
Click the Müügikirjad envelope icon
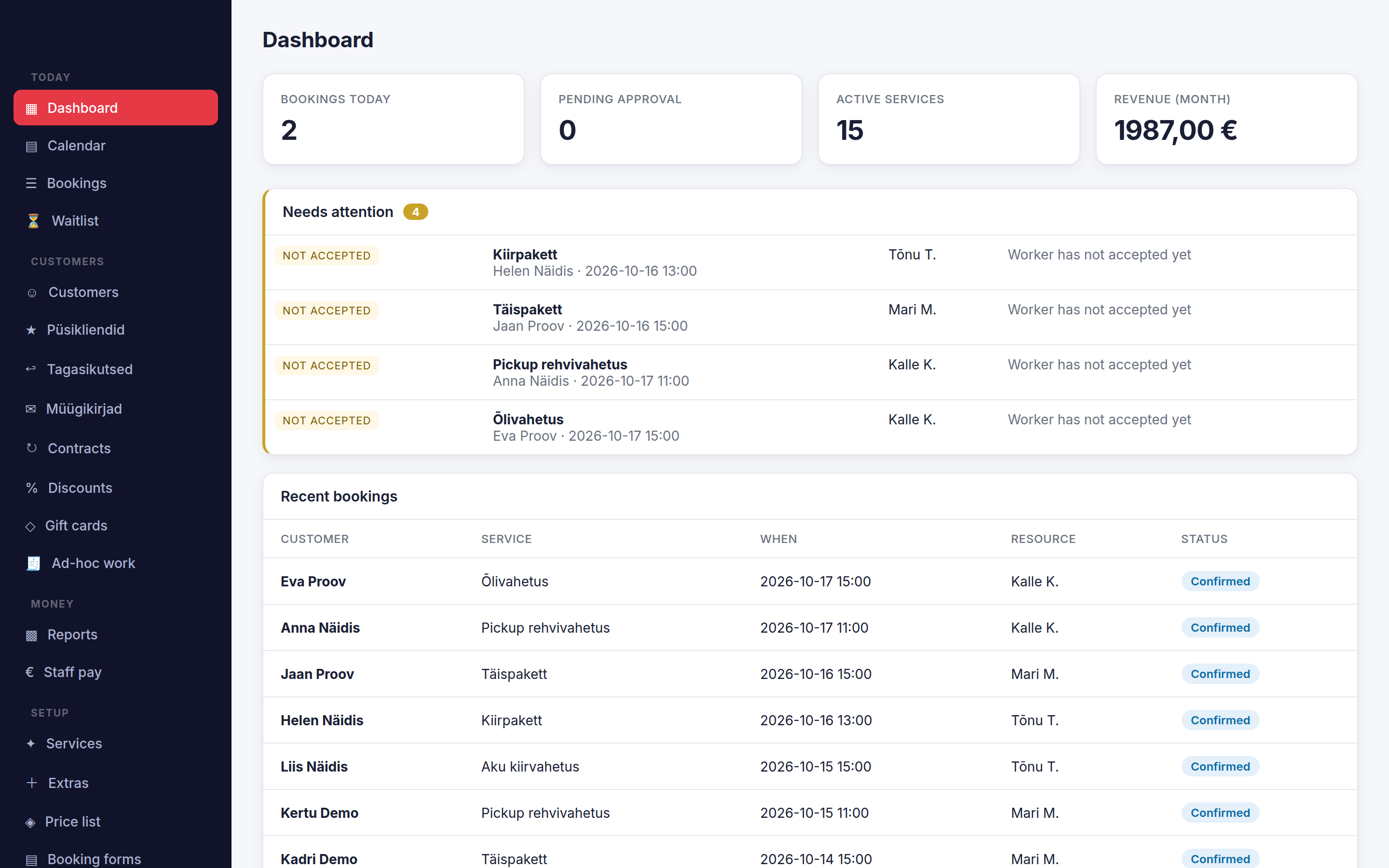coord(31,409)
